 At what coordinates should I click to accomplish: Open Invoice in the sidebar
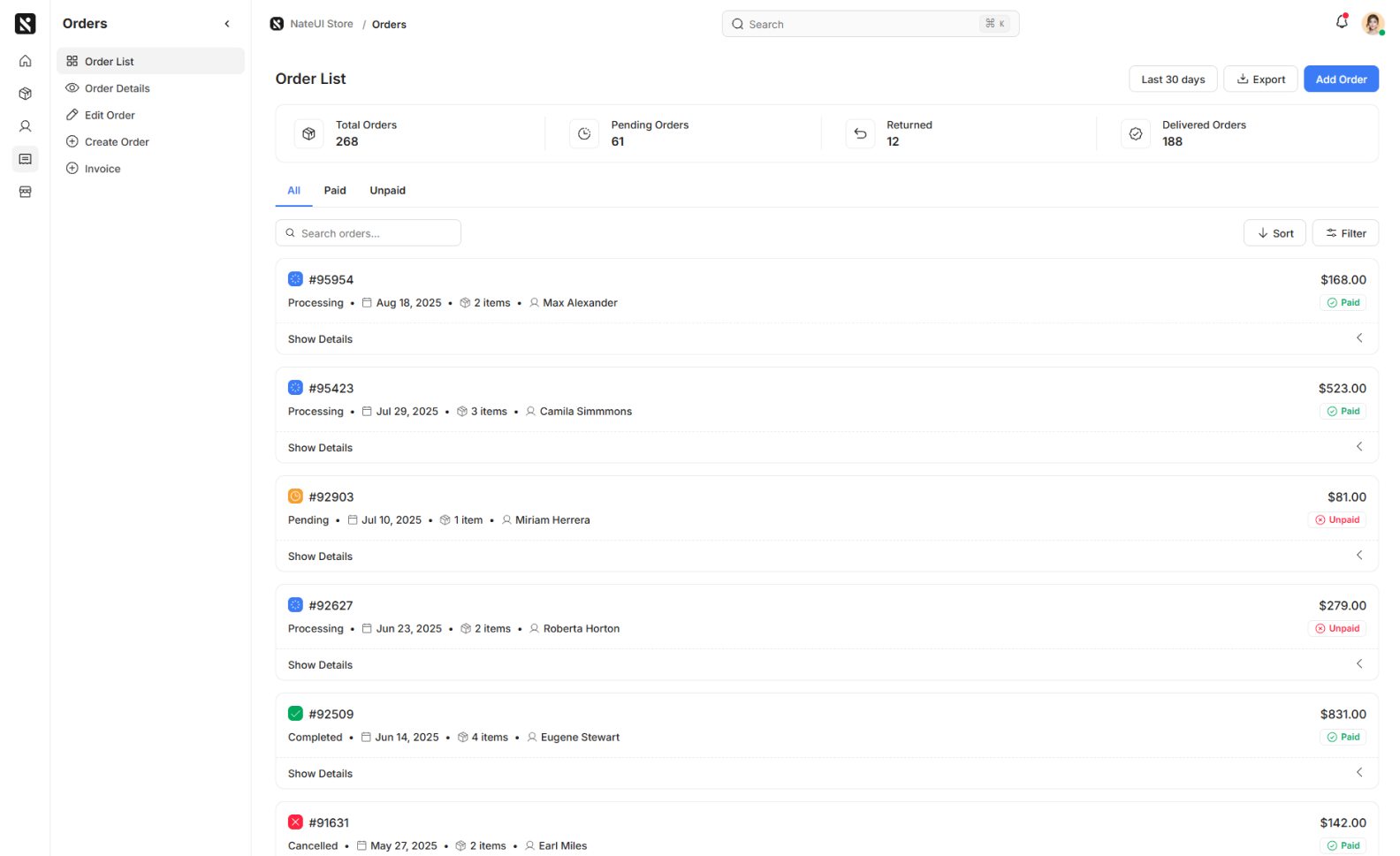coord(150,169)
